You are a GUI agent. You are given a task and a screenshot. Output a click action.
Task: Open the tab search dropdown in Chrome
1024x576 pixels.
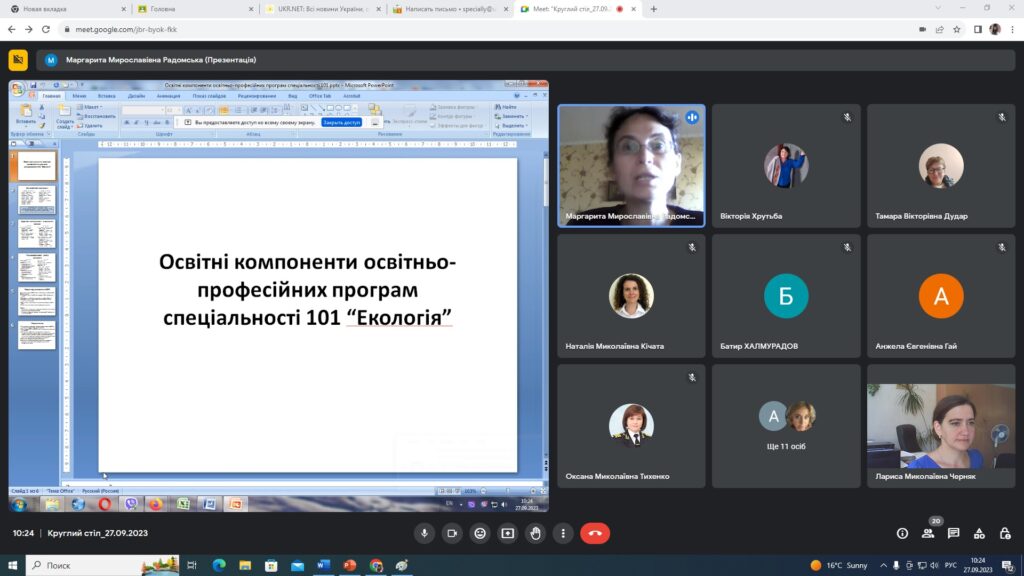coord(937,9)
